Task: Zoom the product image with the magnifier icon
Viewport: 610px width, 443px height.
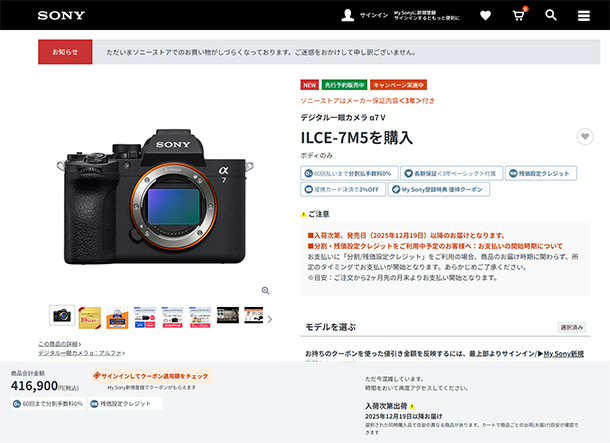Action: 265,291
